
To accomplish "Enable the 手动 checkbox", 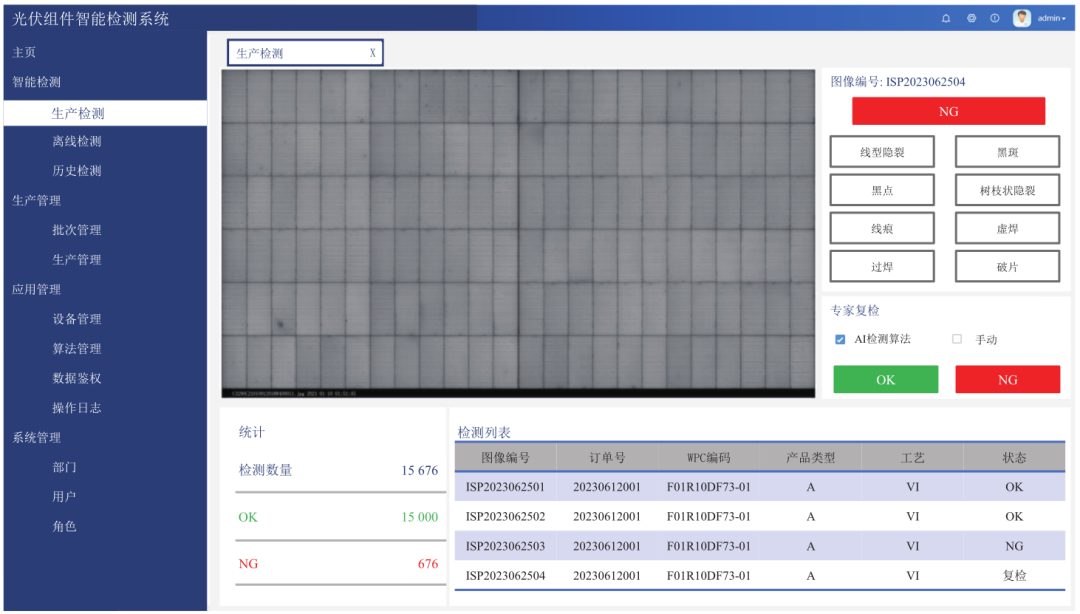I will click(957, 340).
